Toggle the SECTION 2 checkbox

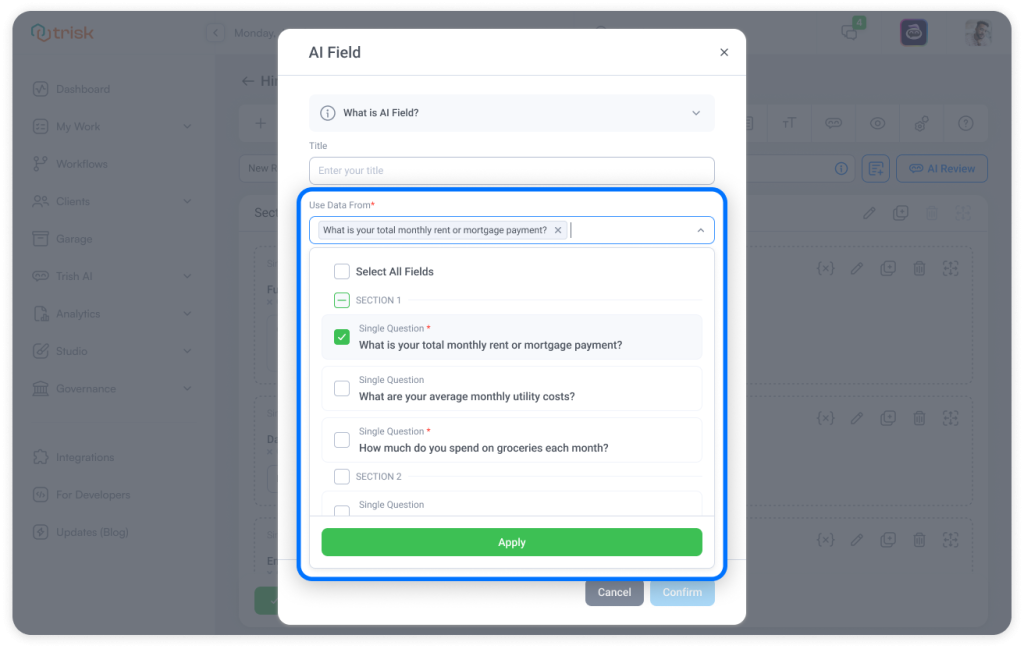(x=342, y=477)
